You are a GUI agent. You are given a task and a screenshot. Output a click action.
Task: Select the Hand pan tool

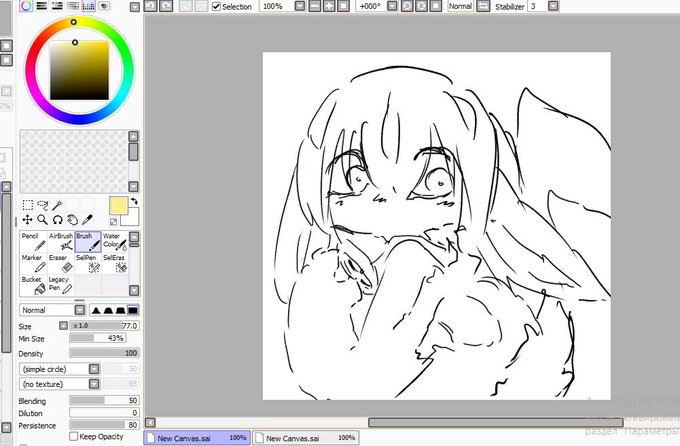(x=72, y=220)
